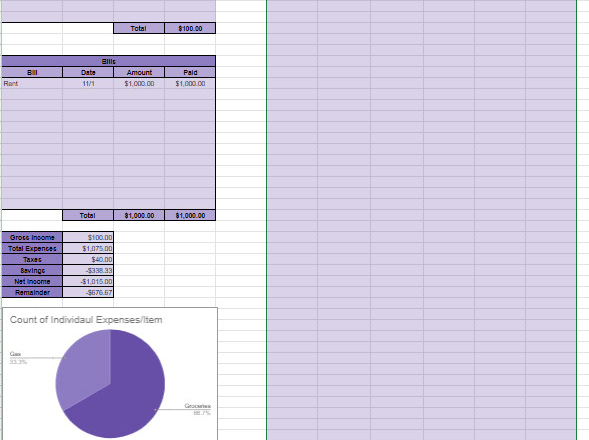Click the Groceries 66.7% chart label
589x440 pixels.
point(198,409)
